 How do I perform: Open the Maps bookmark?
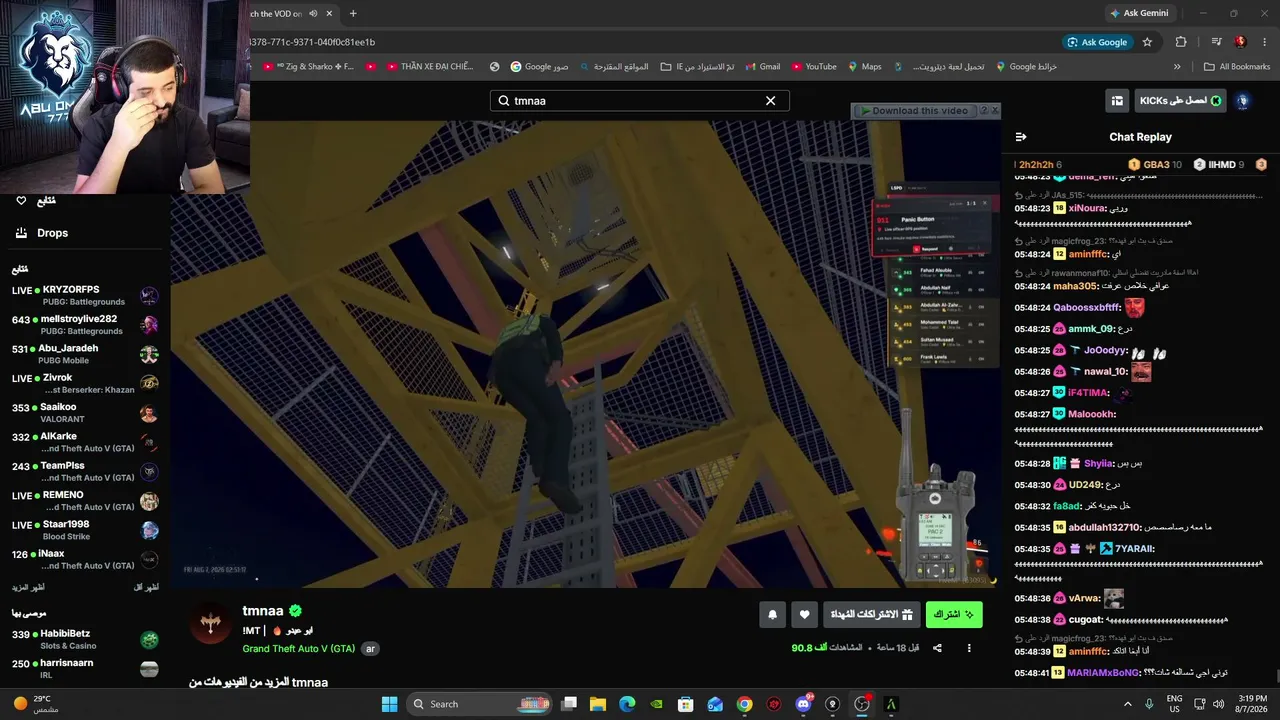[865, 67]
